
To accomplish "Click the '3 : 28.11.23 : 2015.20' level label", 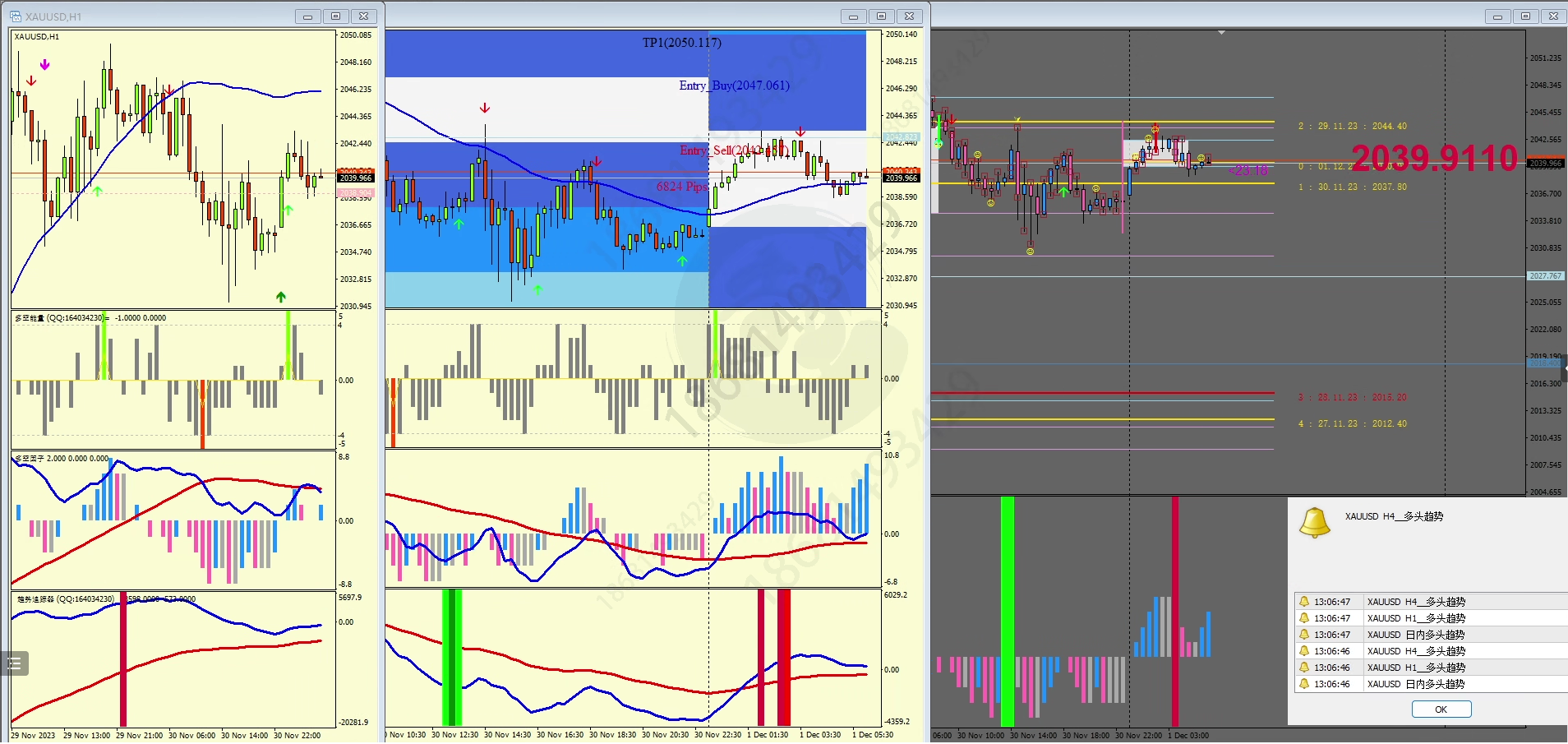I will [1352, 398].
